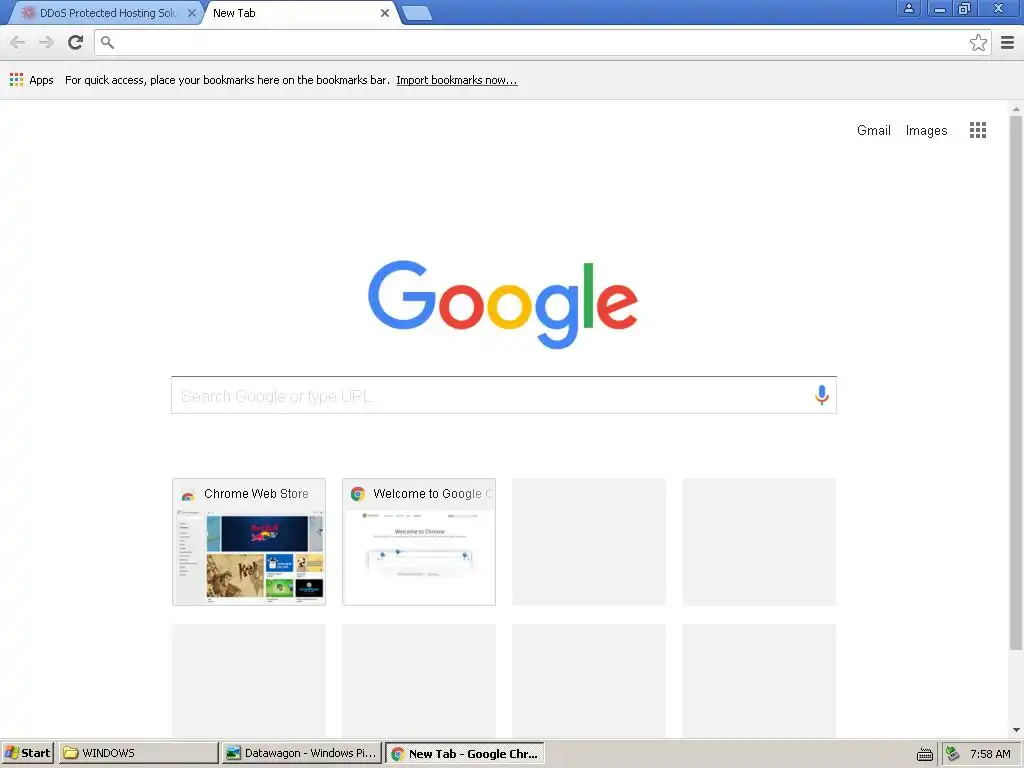This screenshot has height=768, width=1024.
Task: Go forward with the browser forward arrow
Action: 46,42
